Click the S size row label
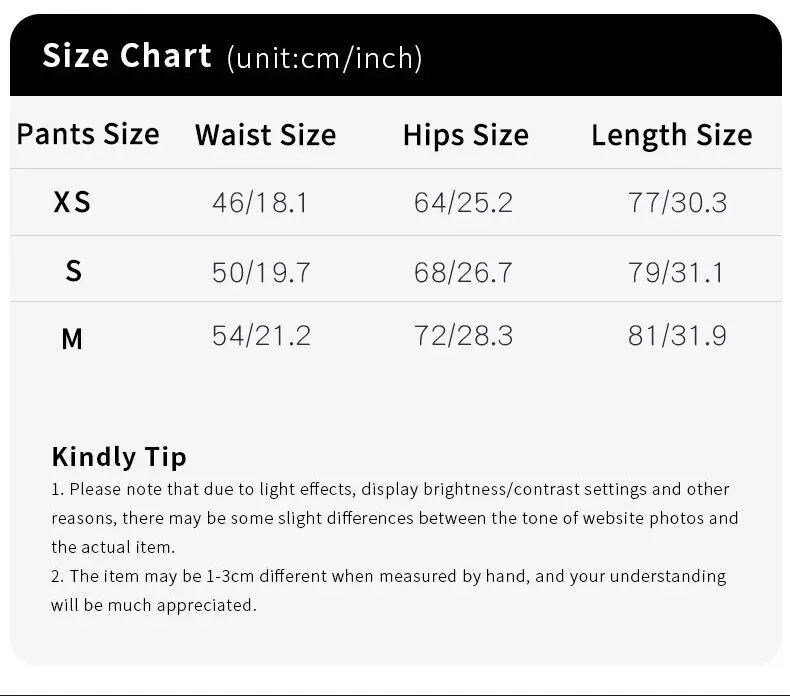This screenshot has height=696, width=790. [x=73, y=271]
